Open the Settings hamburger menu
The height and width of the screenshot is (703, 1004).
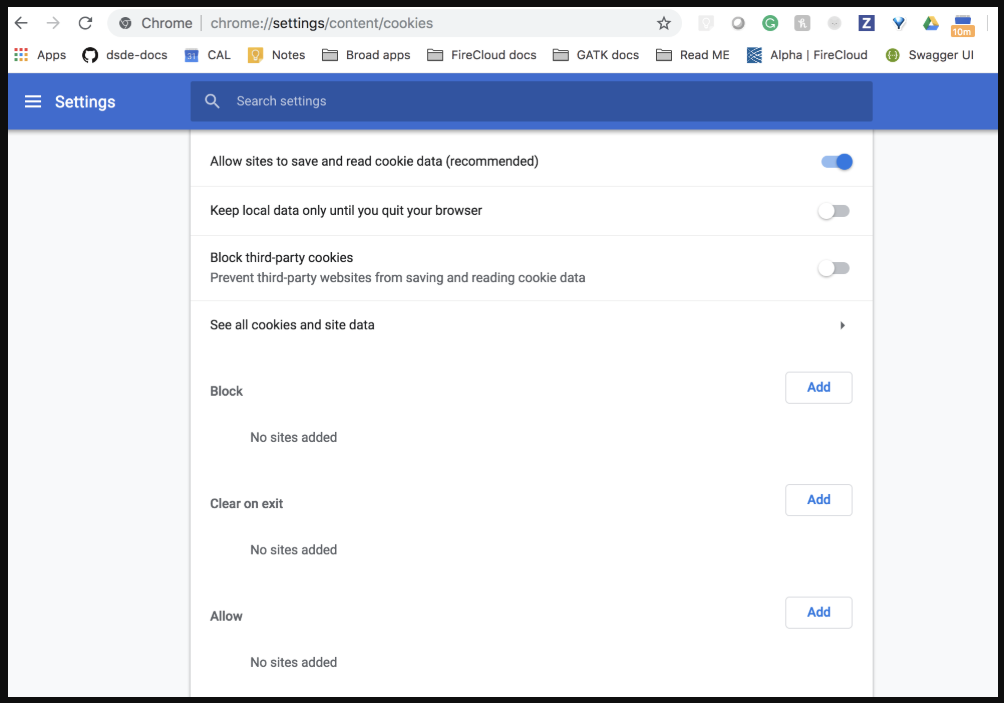pos(33,101)
